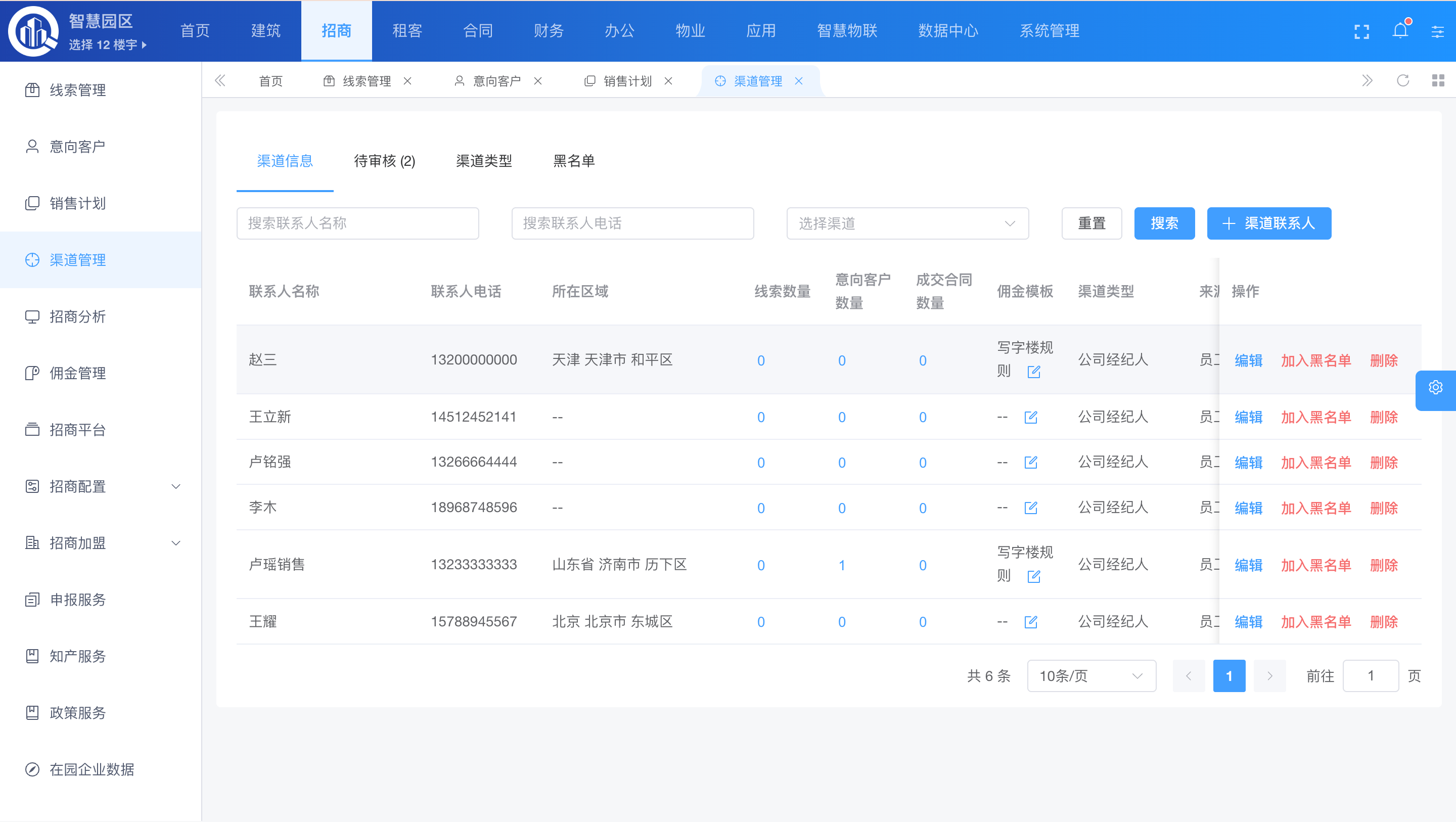Viewport: 1456px width, 822px height.
Task: Click the 搜索联系人名称 input field
Action: point(357,223)
